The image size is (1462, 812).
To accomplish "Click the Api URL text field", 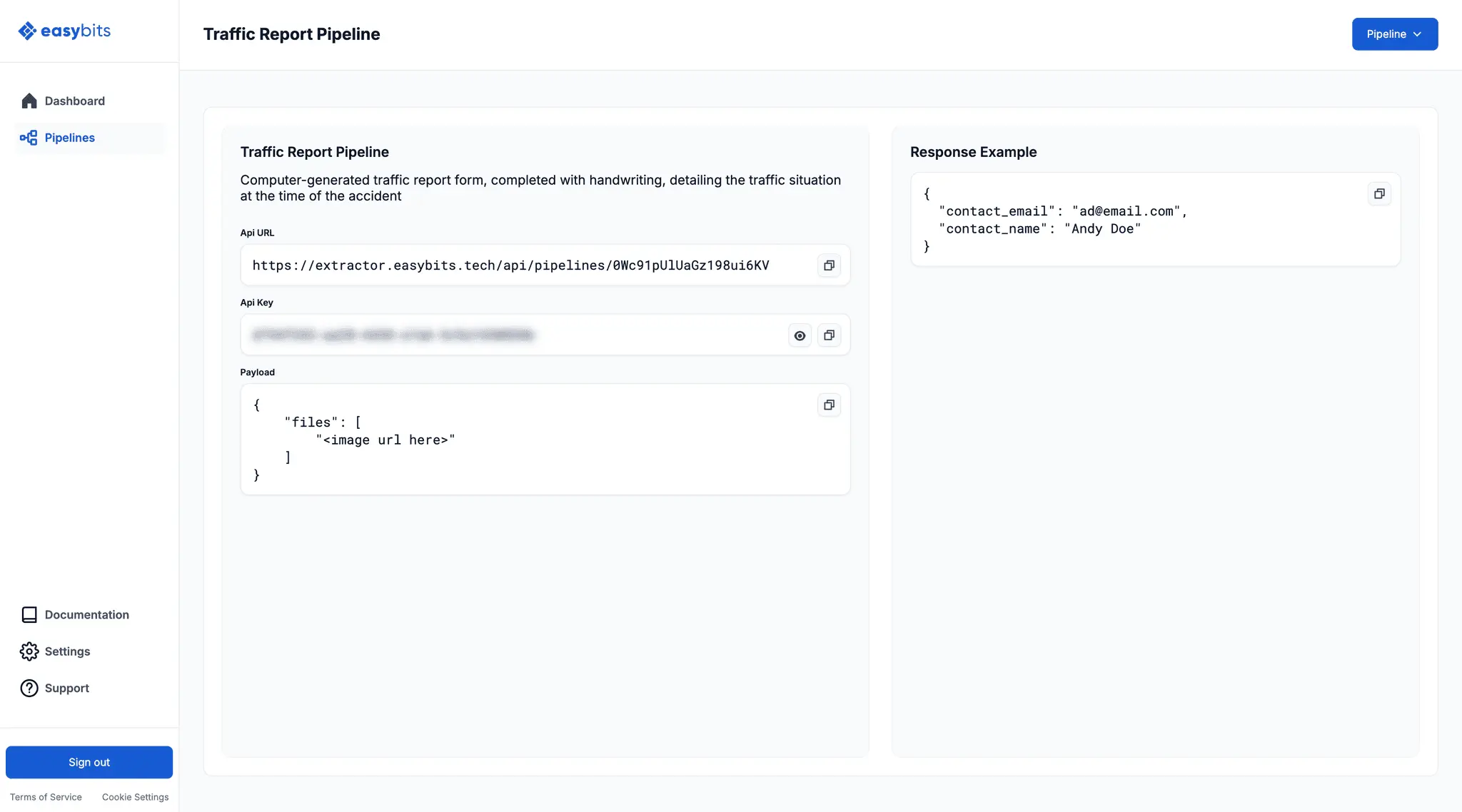I will tap(545, 265).
